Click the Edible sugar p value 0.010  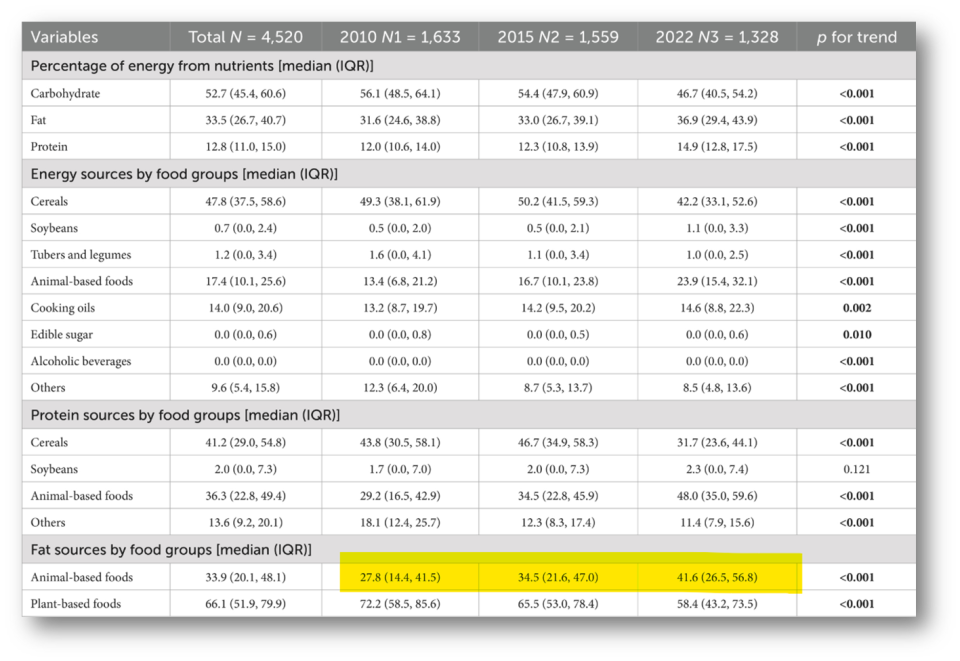pyautogui.click(x=857, y=335)
